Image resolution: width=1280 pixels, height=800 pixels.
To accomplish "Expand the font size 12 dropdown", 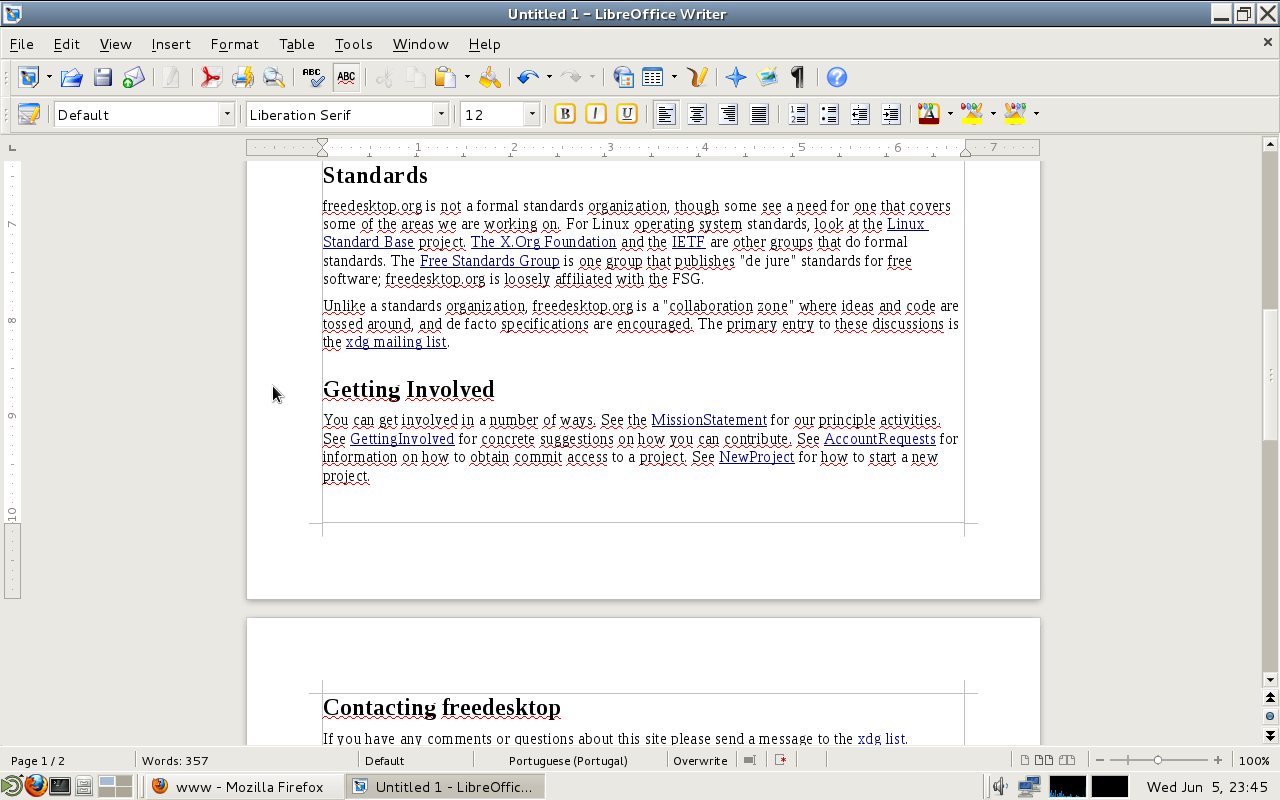I will (x=532, y=114).
